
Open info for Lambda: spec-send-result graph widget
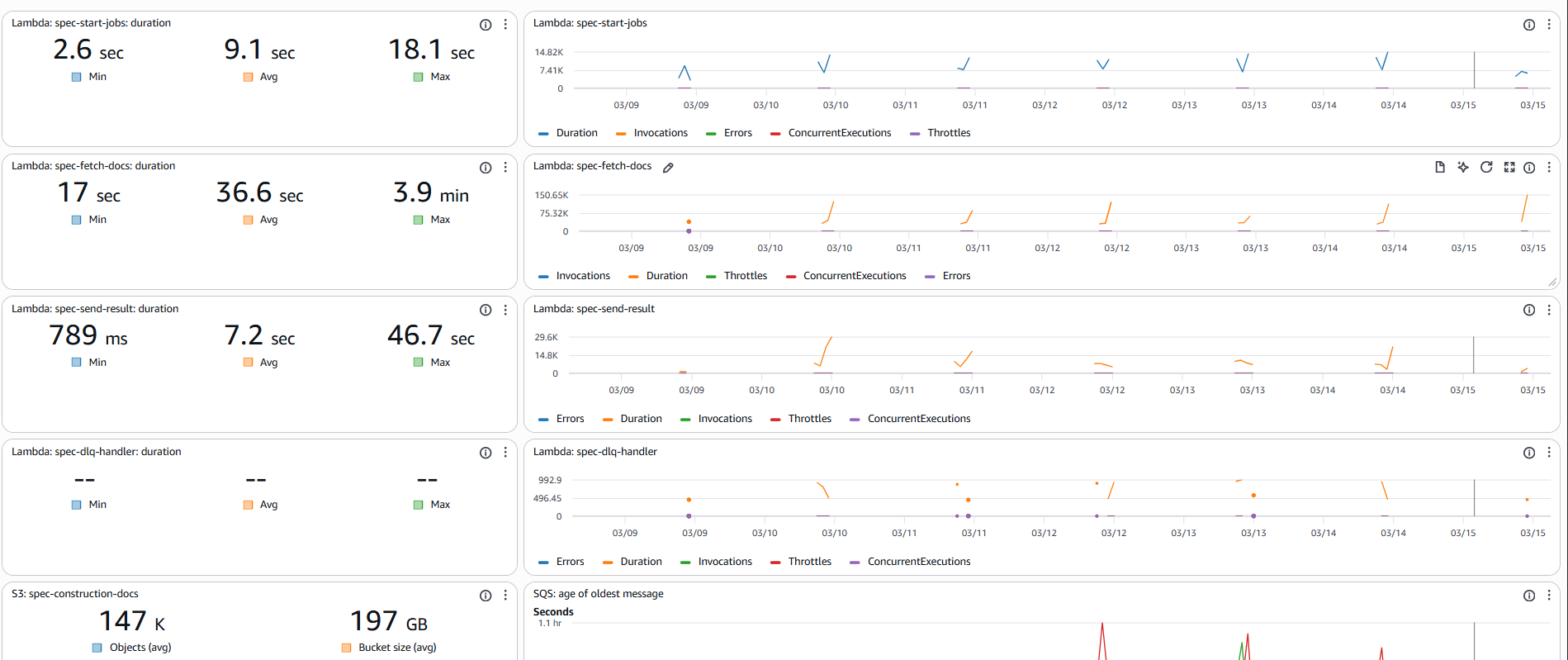(1529, 311)
